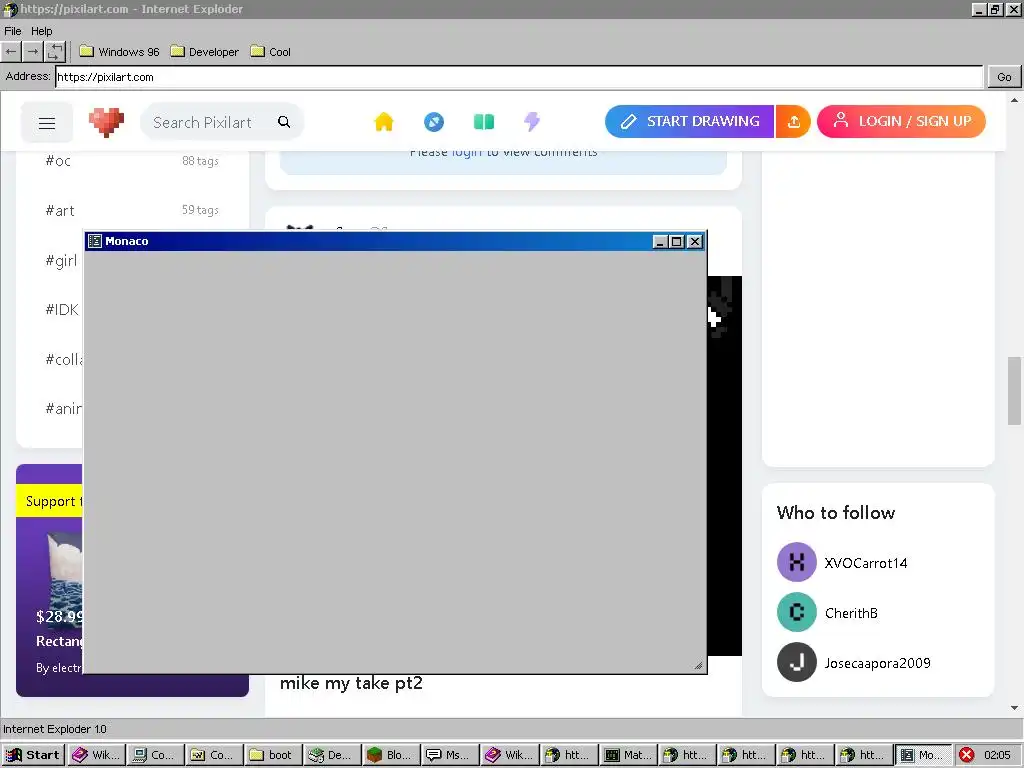Image resolution: width=1024 pixels, height=768 pixels.
Task: Switch to the 'Mo...' Monaco taskbar item
Action: pyautogui.click(x=922, y=755)
